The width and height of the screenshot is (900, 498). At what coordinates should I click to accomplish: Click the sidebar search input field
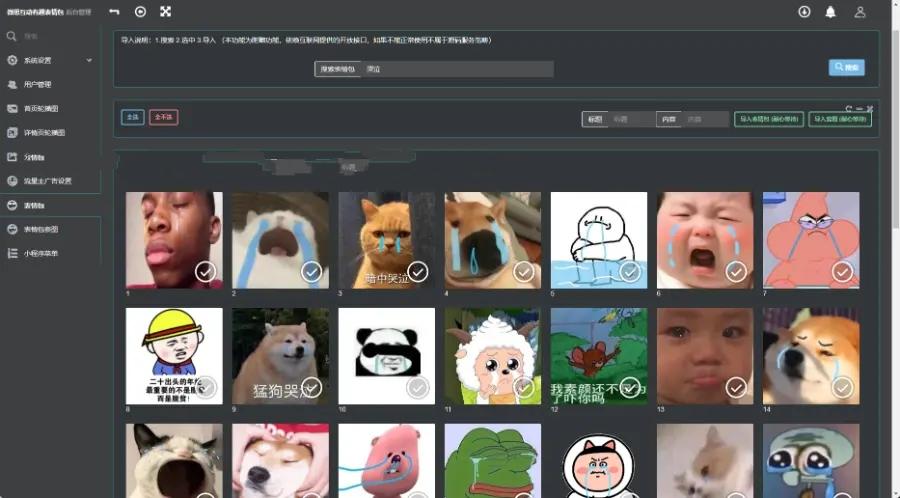[x=57, y=36]
